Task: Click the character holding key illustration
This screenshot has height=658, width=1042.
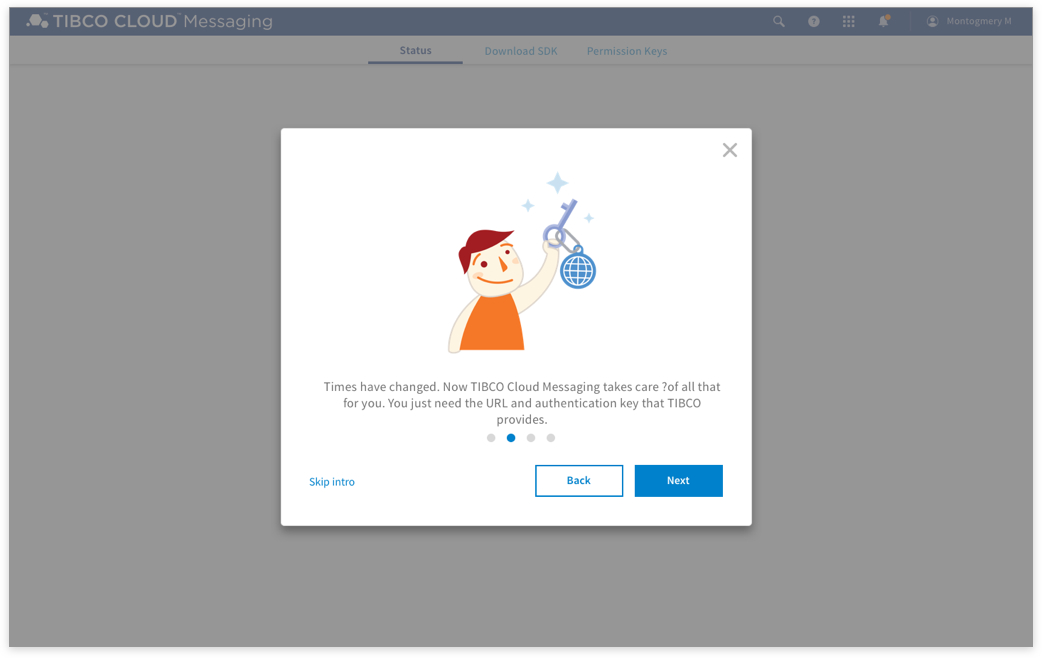Action: pos(522,263)
